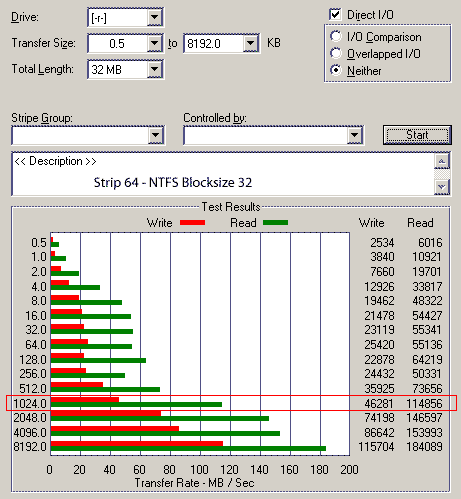Click the red write bar for 4096.0
The width and height of the screenshot is (461, 499).
tap(115, 429)
